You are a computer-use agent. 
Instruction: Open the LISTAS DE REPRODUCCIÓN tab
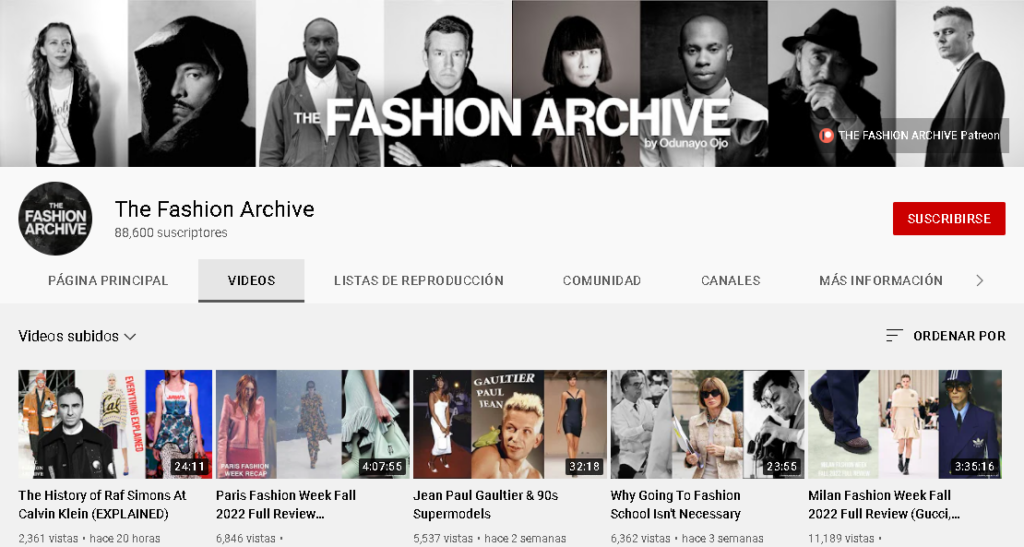[x=419, y=281]
